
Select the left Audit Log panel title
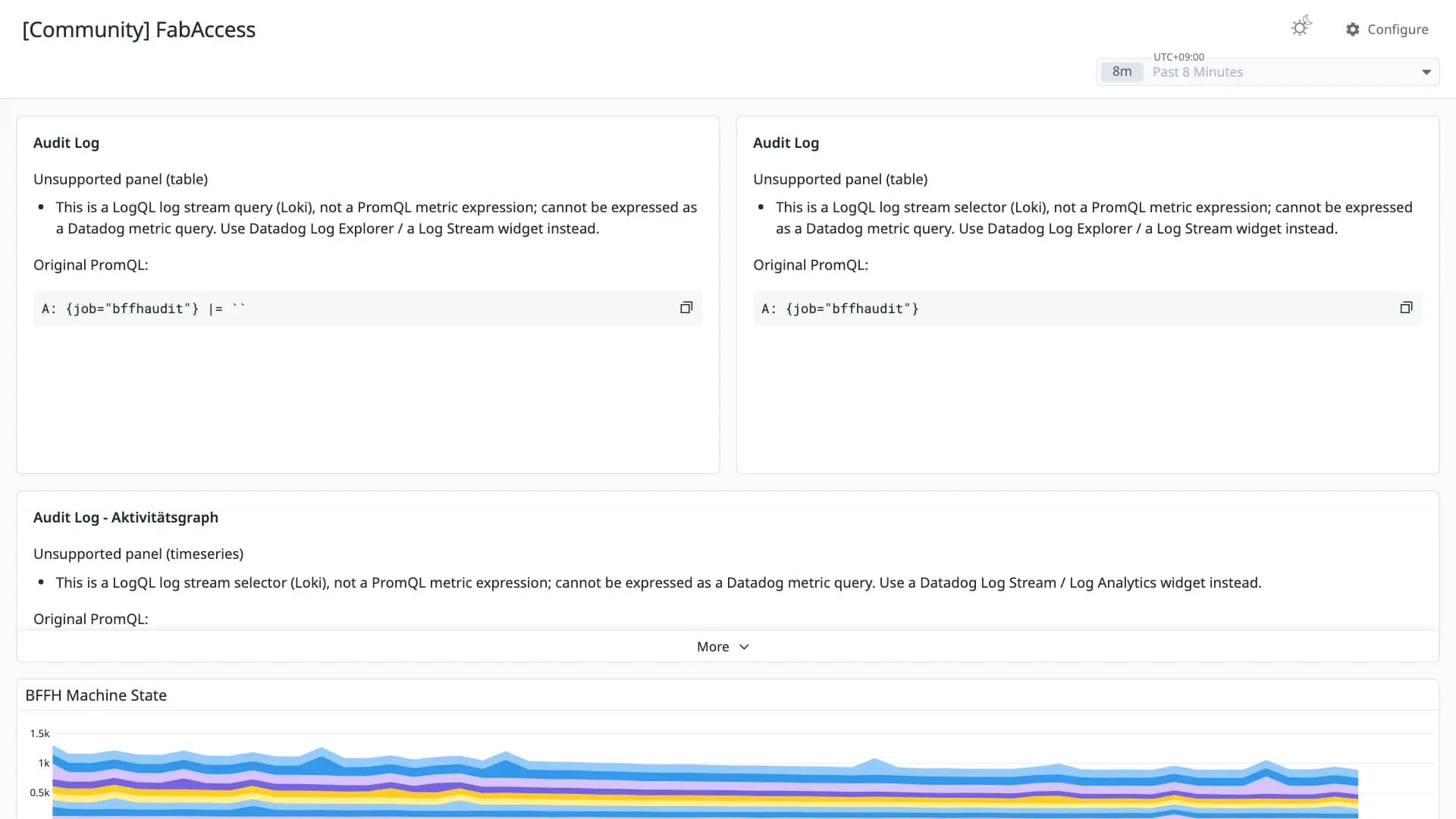click(66, 143)
